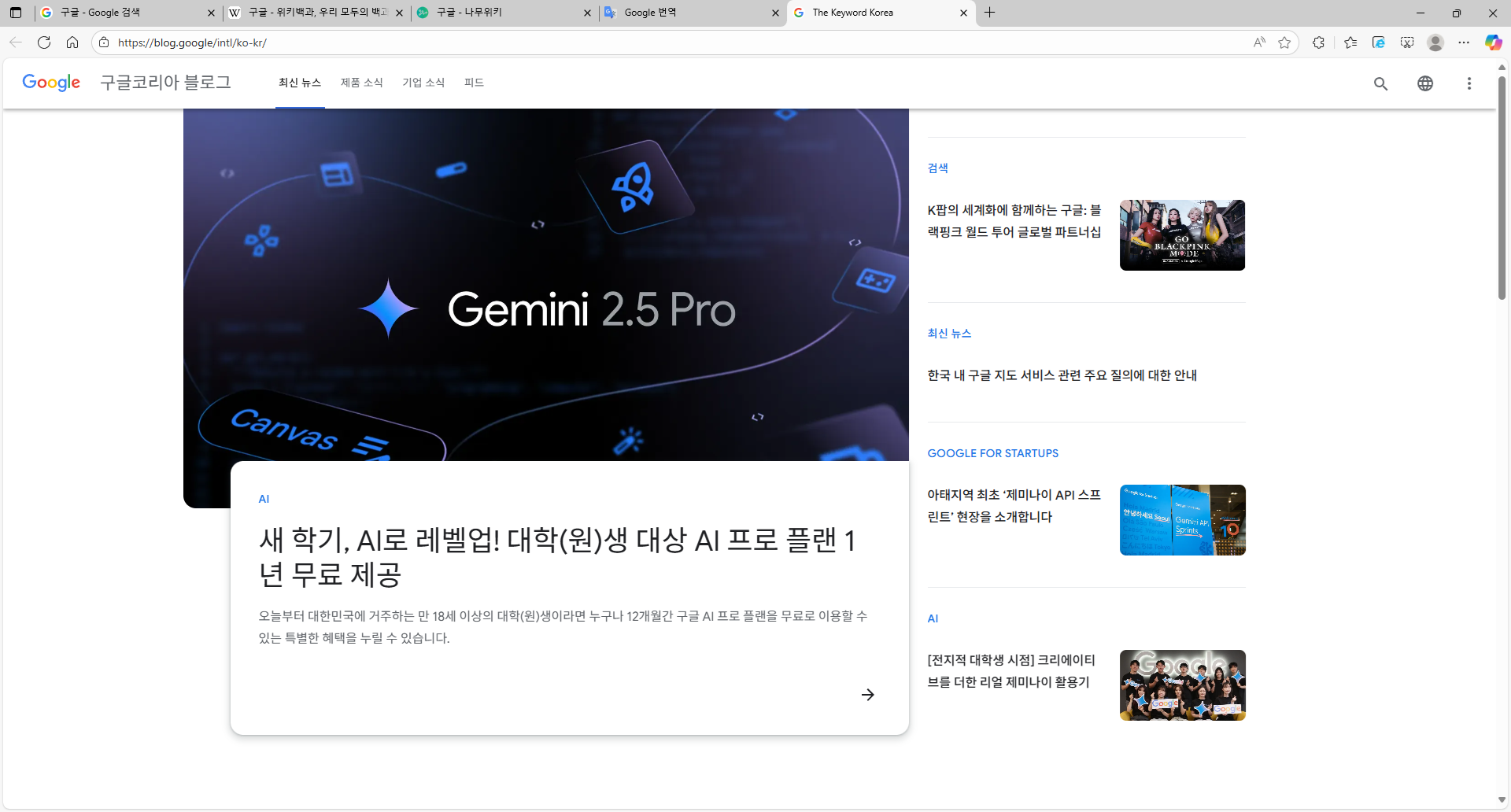Click the Blackpink article thumbnail
1511x812 pixels.
(1182, 235)
